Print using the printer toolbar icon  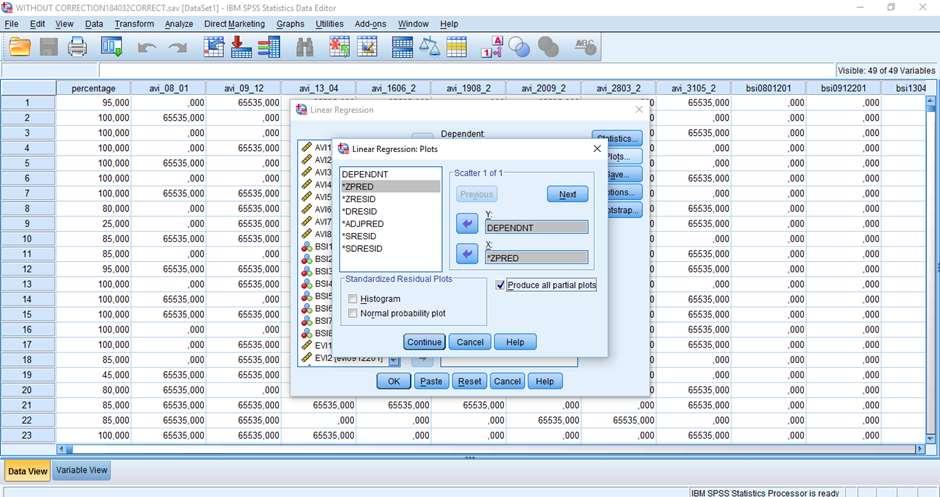point(77,47)
